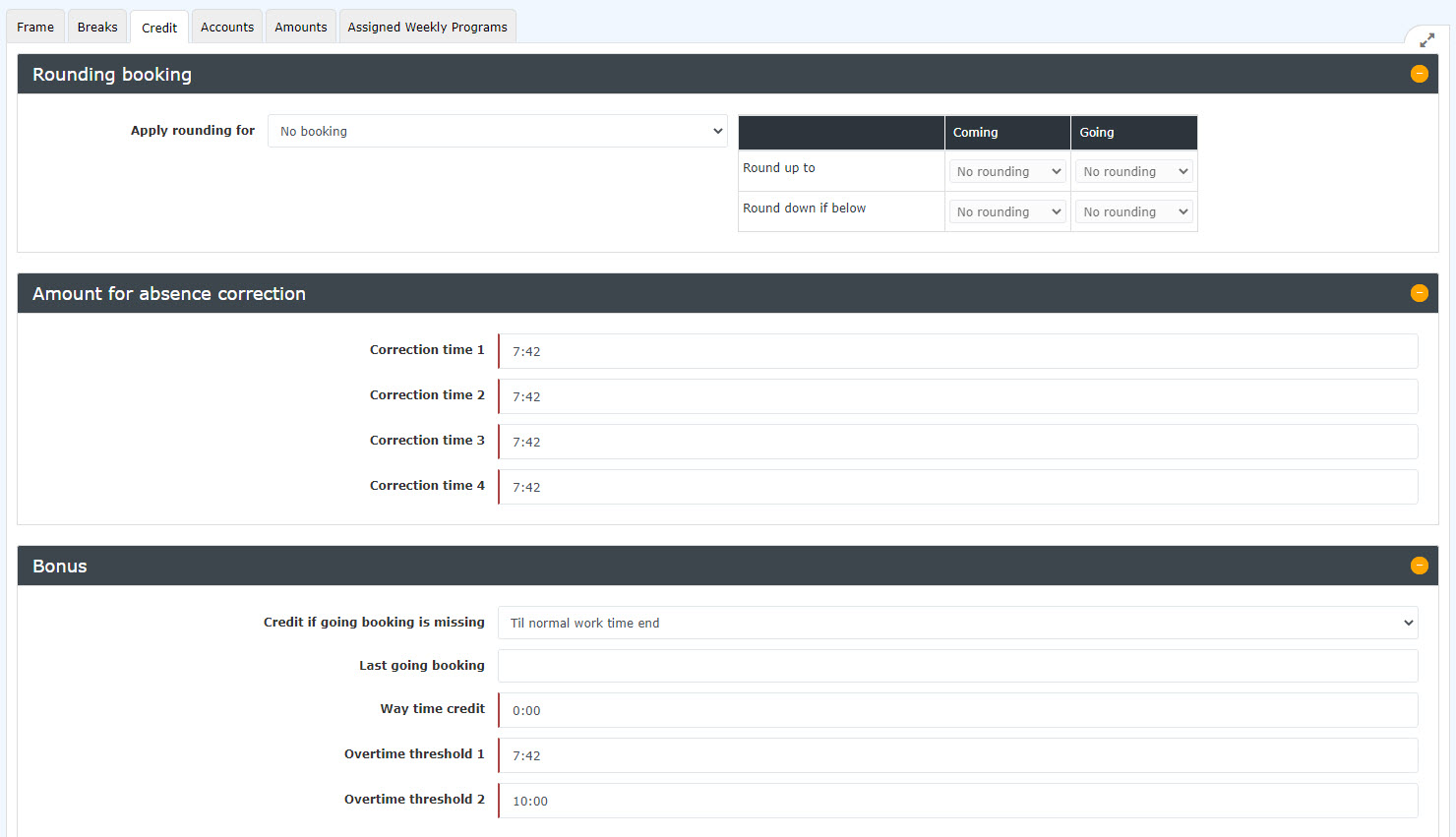Click the Correction time 2 field

pyautogui.click(x=958, y=396)
